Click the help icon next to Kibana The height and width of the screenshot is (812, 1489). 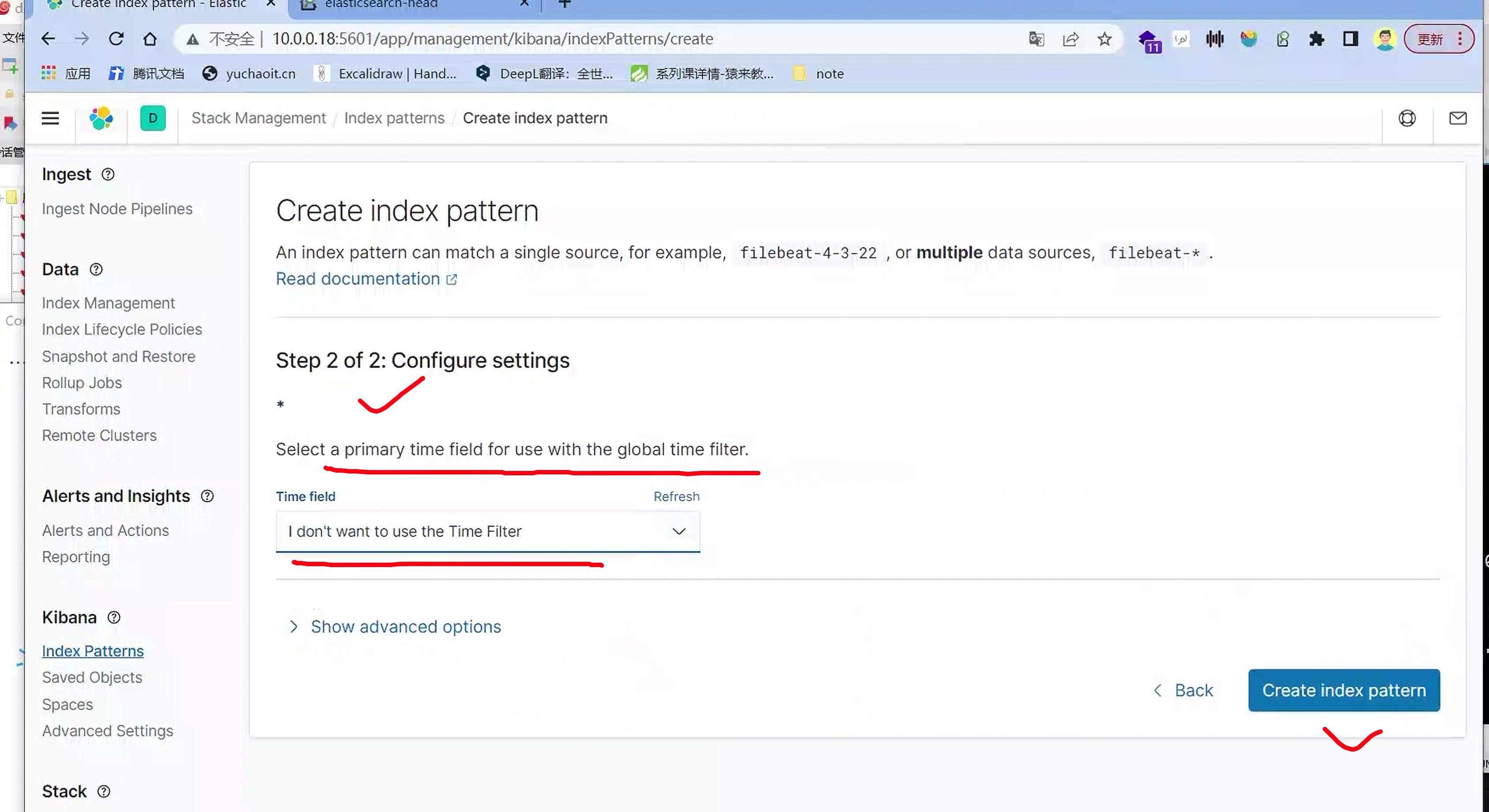click(x=114, y=617)
